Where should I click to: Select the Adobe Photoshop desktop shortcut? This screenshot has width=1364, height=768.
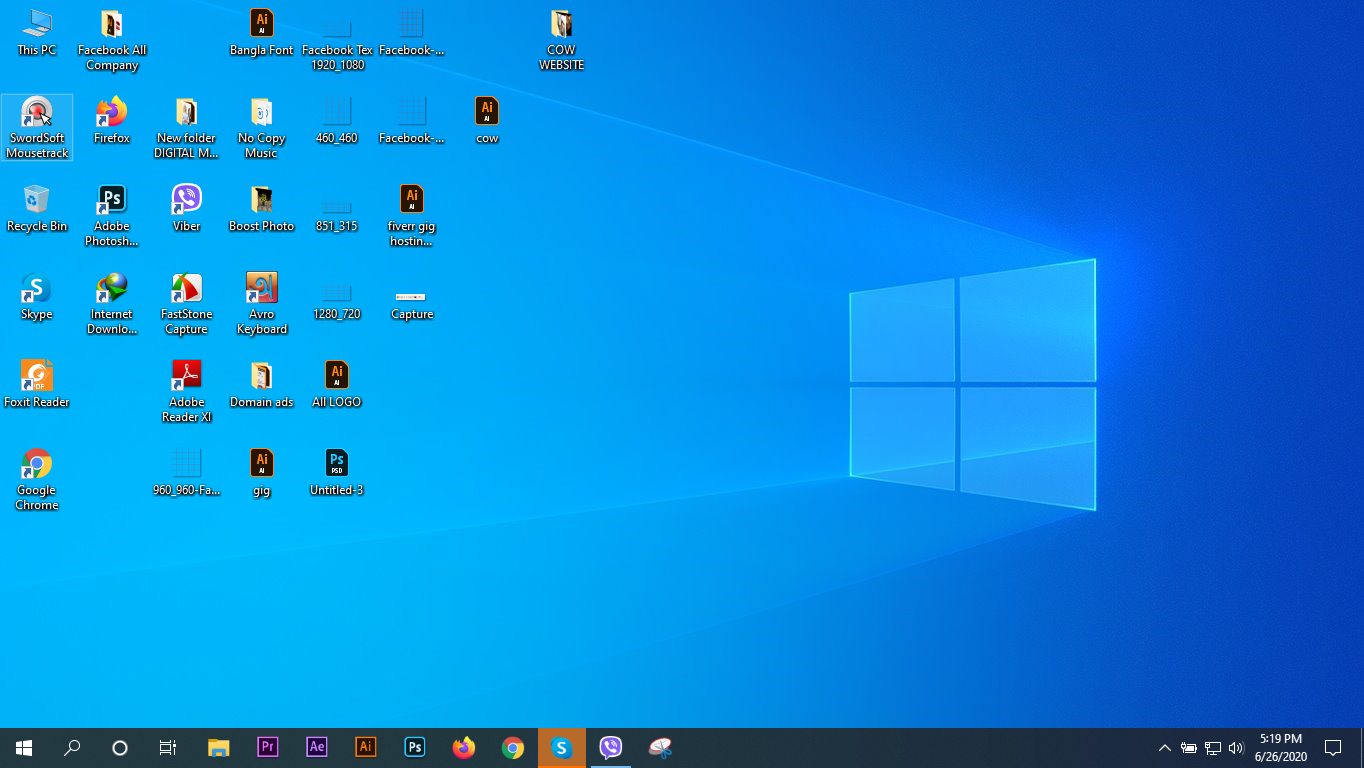[112, 216]
